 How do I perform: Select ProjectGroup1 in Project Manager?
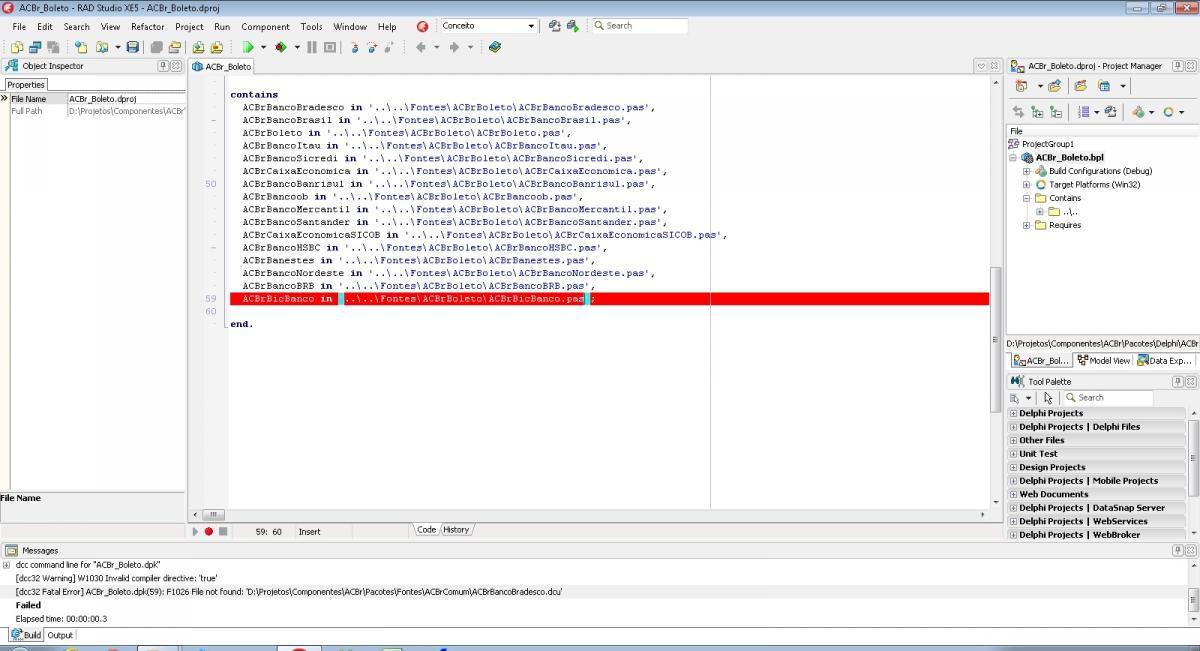1048,144
